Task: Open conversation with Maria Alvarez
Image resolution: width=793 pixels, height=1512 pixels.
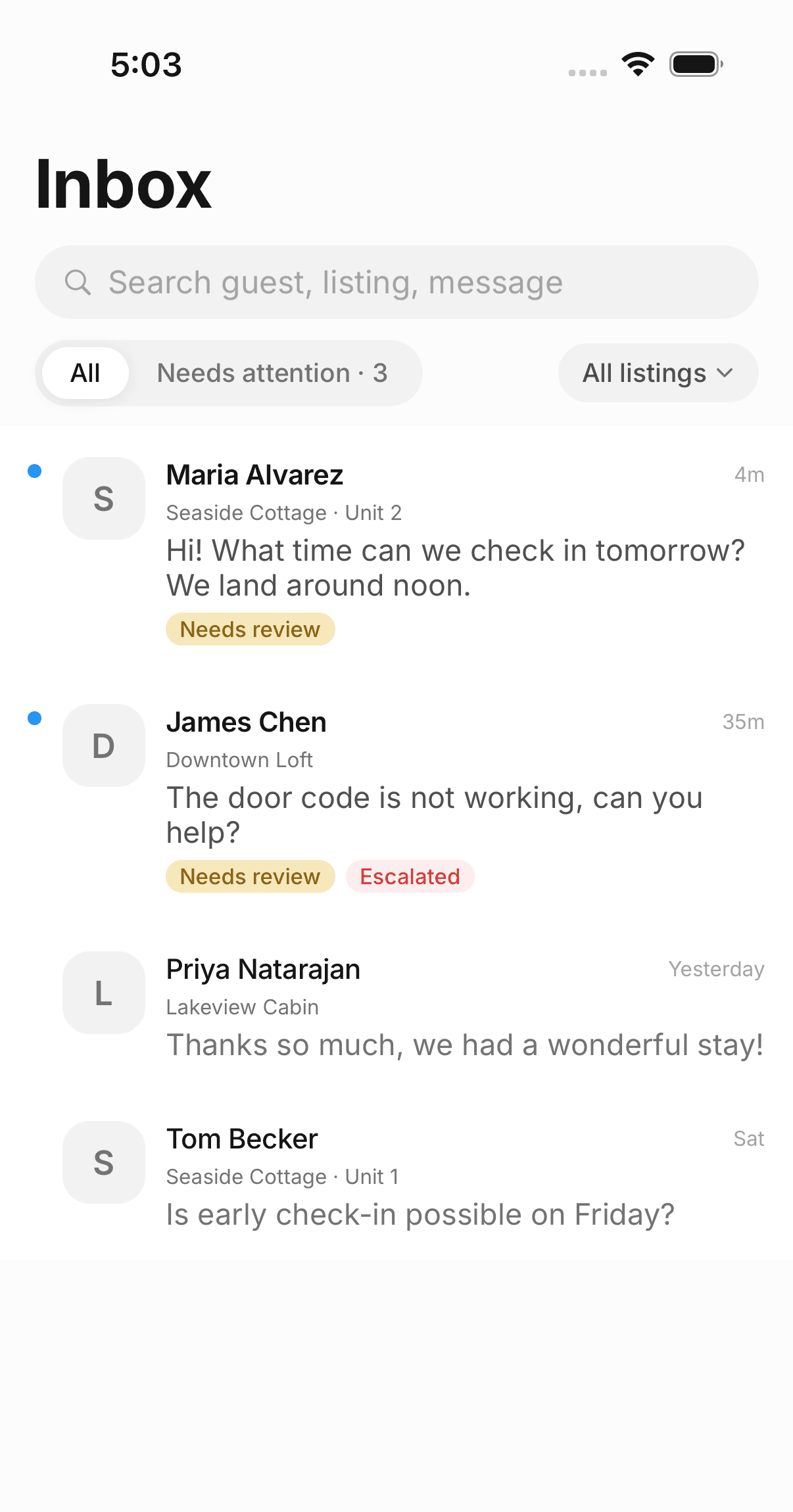Action: click(x=396, y=551)
